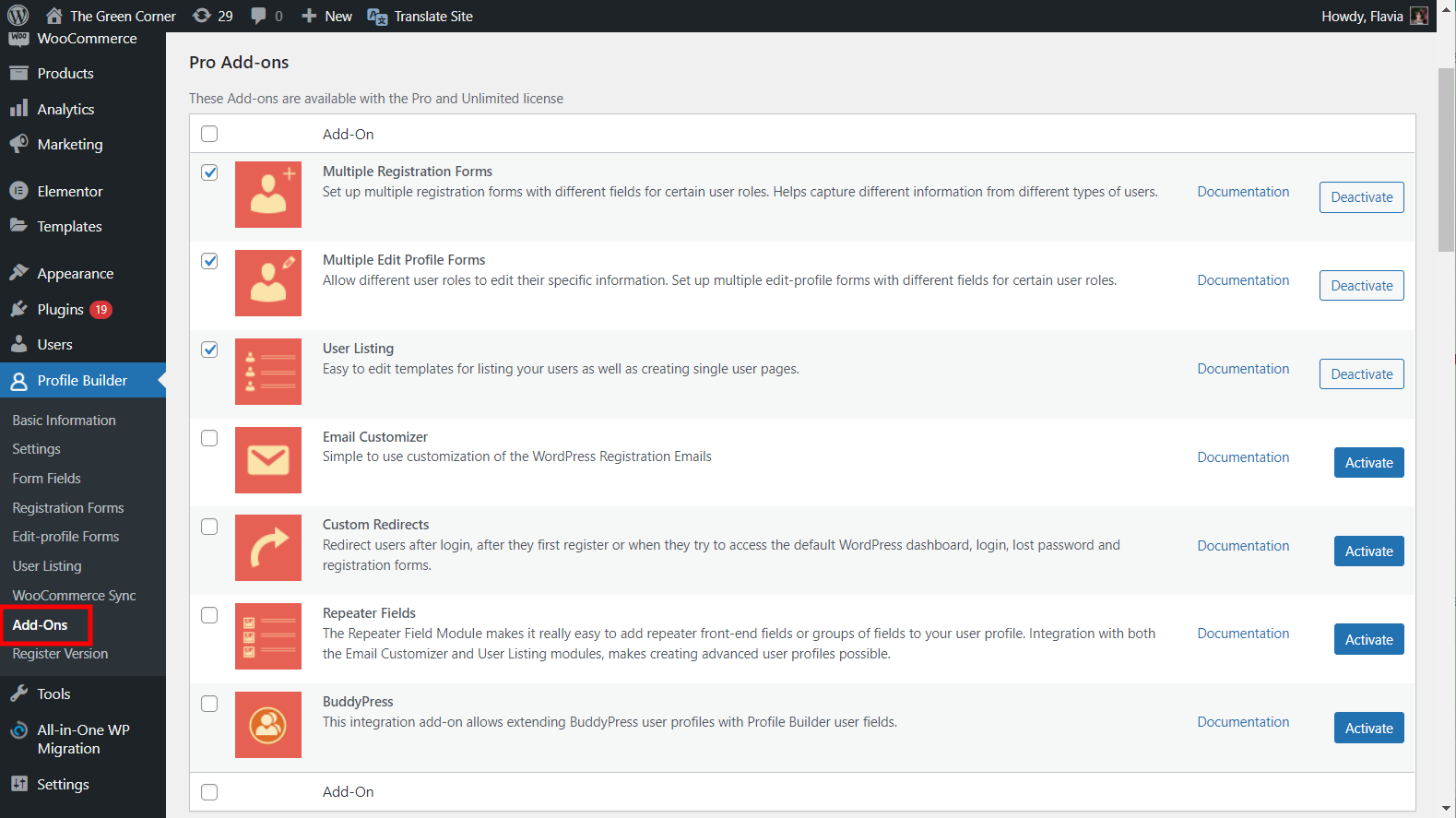Click the Email Customizer envelope icon
This screenshot has height=818, width=1456.
(268, 460)
